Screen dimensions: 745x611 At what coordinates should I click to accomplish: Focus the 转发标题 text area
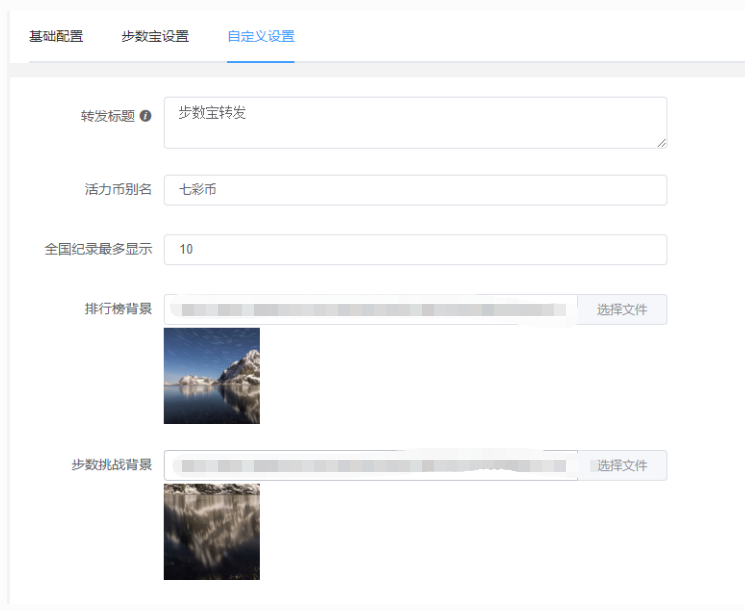tap(415, 123)
